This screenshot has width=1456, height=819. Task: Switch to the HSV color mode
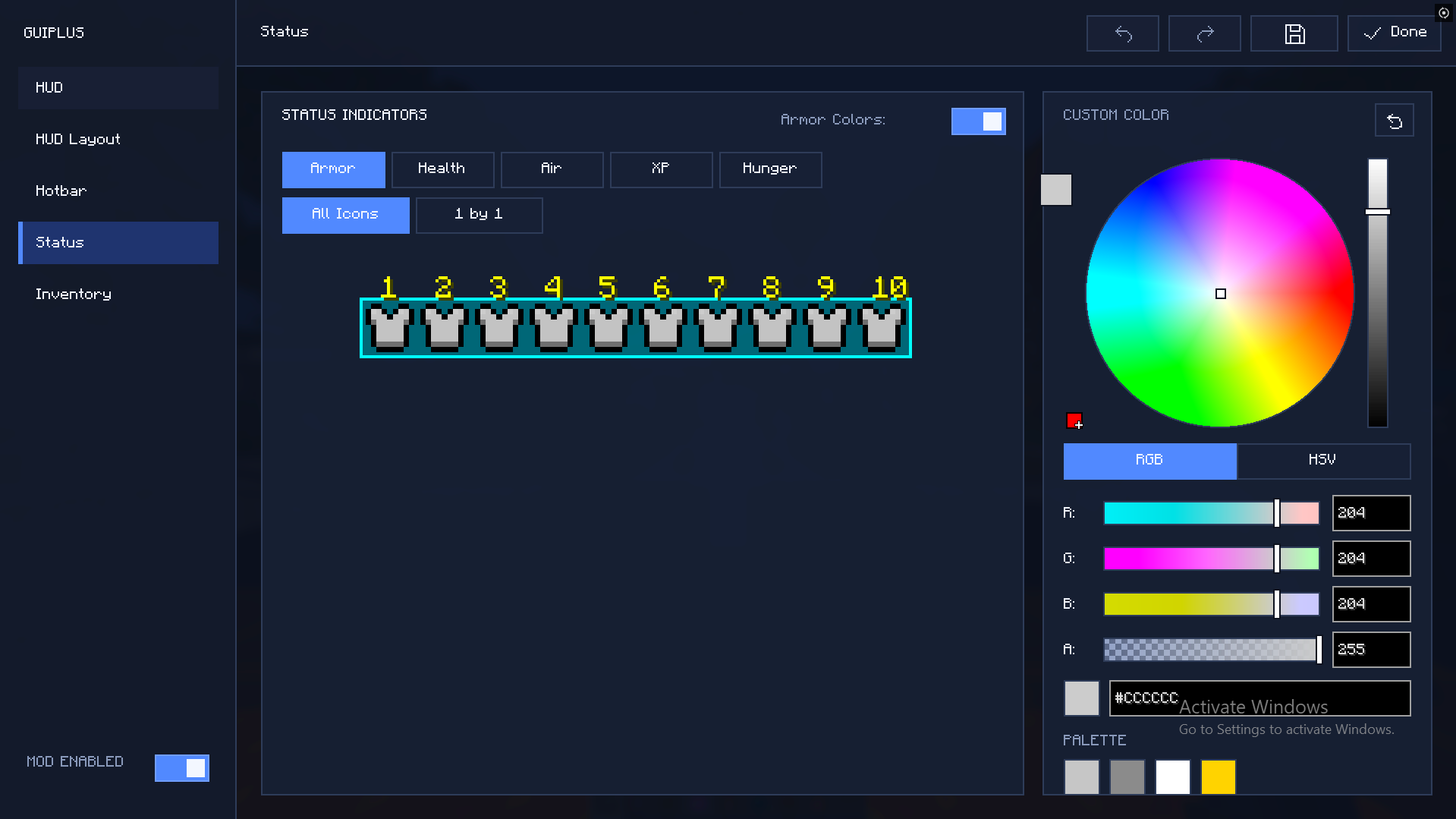1323,461
